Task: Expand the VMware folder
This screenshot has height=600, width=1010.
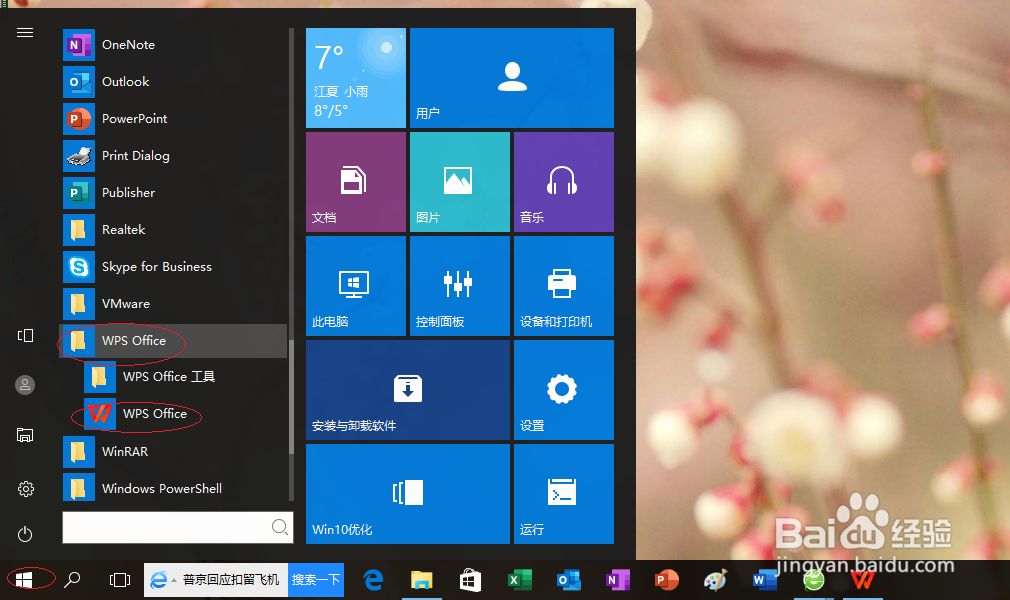Action: point(174,304)
